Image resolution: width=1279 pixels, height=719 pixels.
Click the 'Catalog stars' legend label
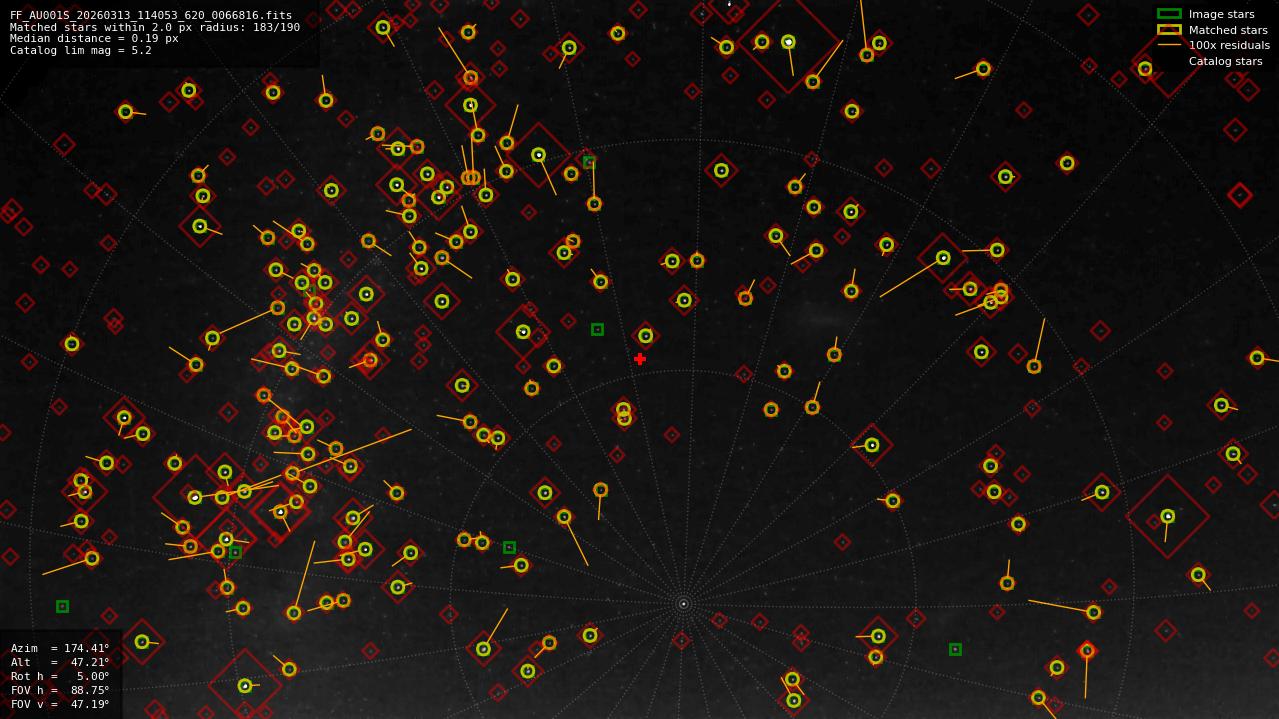click(1225, 61)
